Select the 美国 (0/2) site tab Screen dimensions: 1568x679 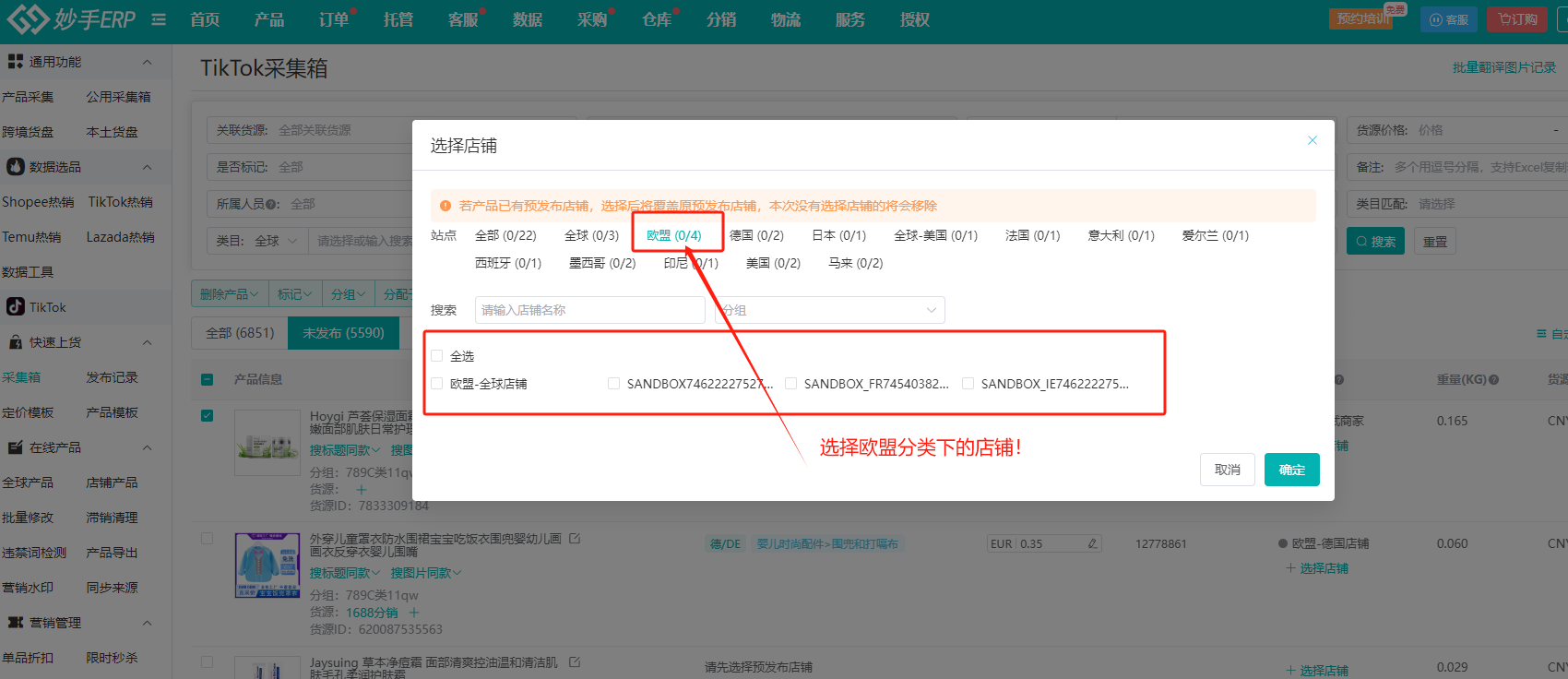[x=773, y=263]
